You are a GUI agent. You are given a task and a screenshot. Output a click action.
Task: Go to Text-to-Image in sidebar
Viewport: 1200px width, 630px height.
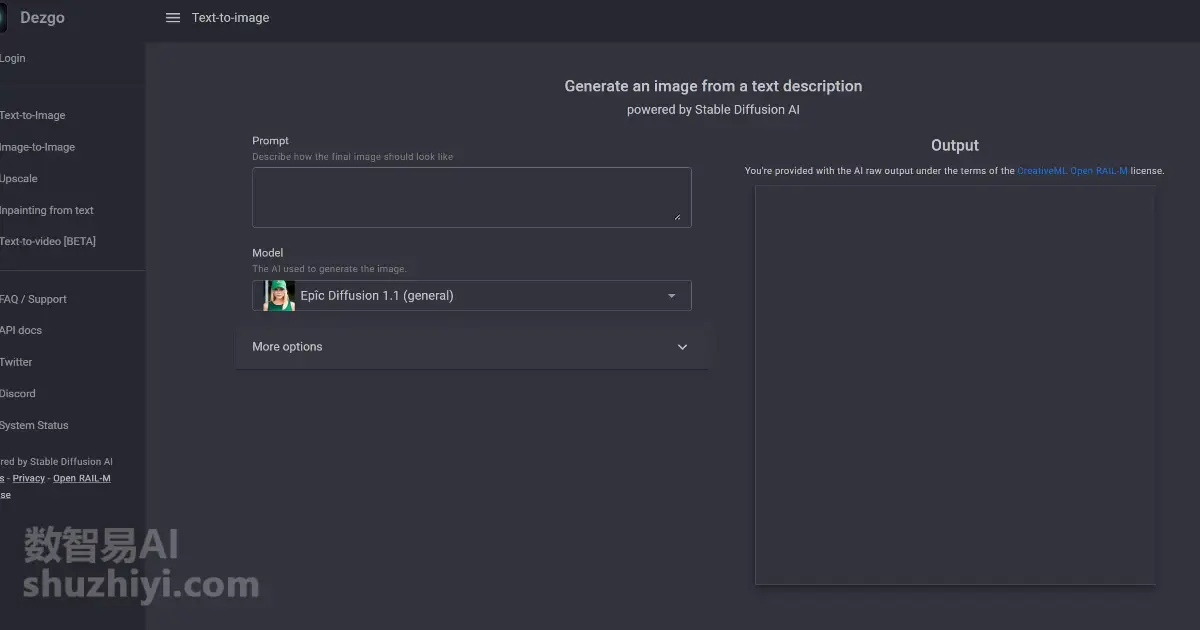[33, 115]
